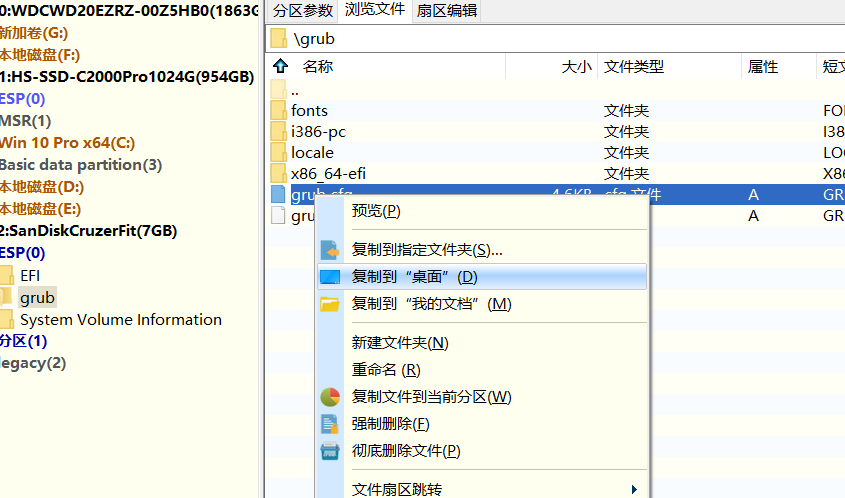This screenshot has height=498, width=845.
Task: Click the grub folder icon in tree
Action: (6, 298)
